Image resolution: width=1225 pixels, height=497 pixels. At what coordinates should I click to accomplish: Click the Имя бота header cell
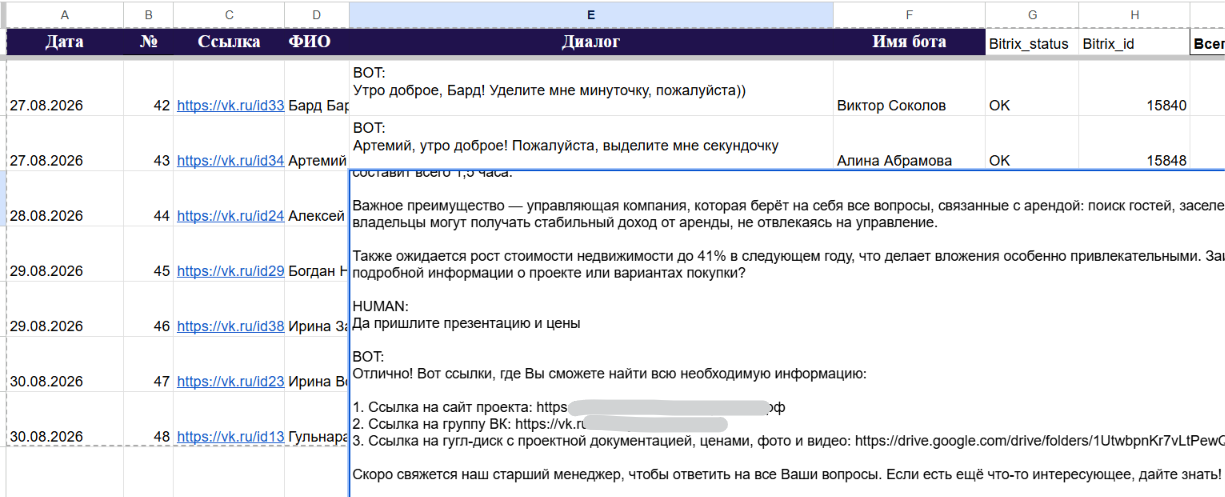pyautogui.click(x=909, y=42)
